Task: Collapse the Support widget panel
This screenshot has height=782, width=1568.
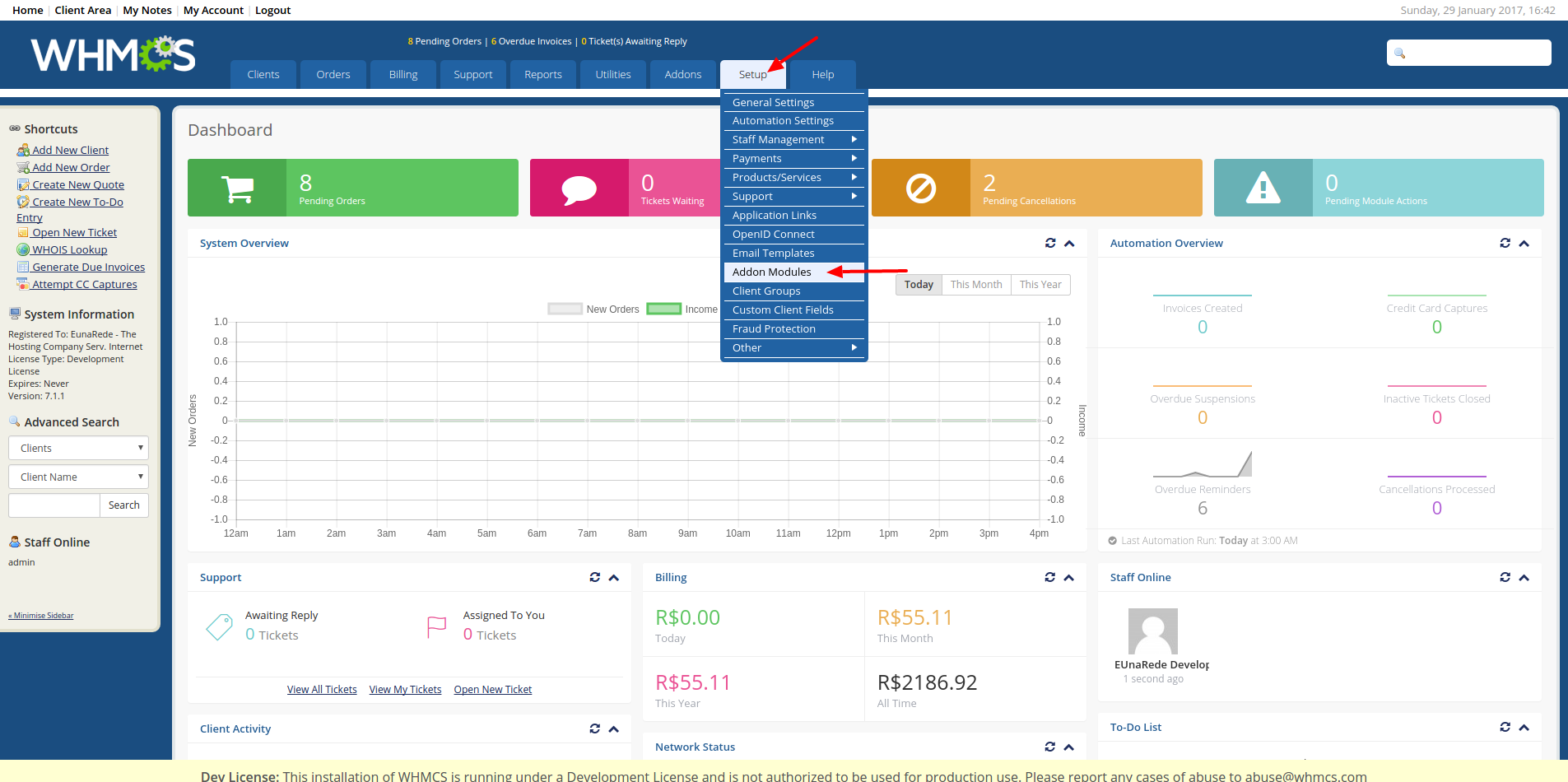Action: 614,577
